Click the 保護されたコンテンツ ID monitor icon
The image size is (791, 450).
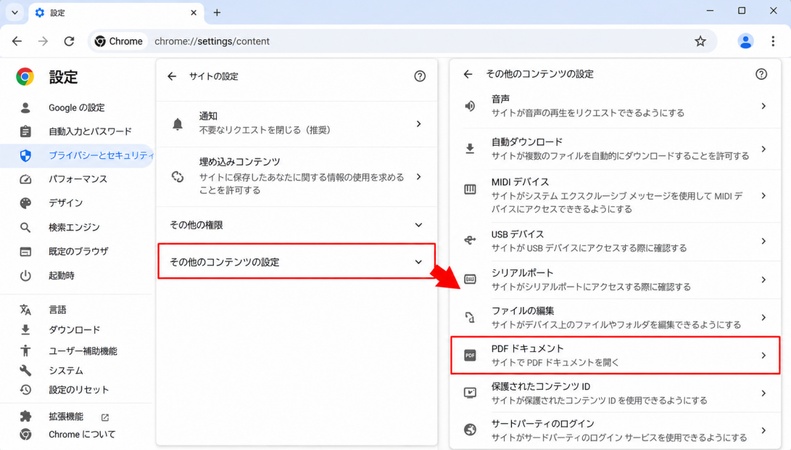tap(470, 392)
